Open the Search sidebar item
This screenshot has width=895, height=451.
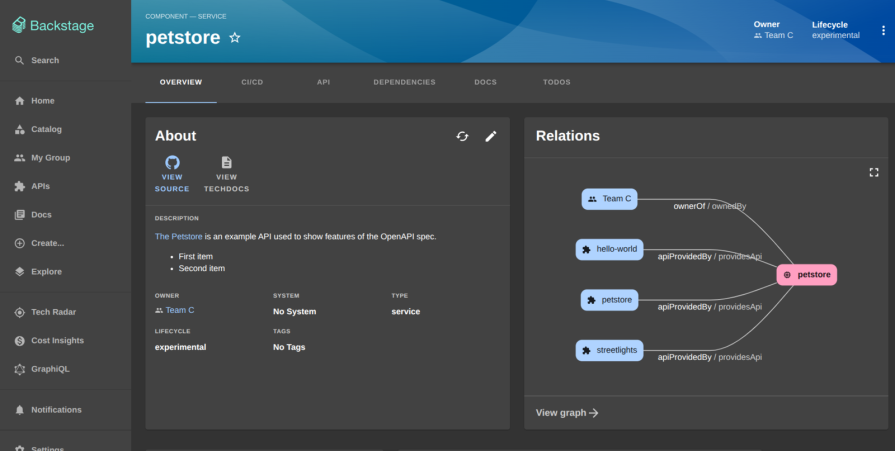pyautogui.click(x=65, y=60)
